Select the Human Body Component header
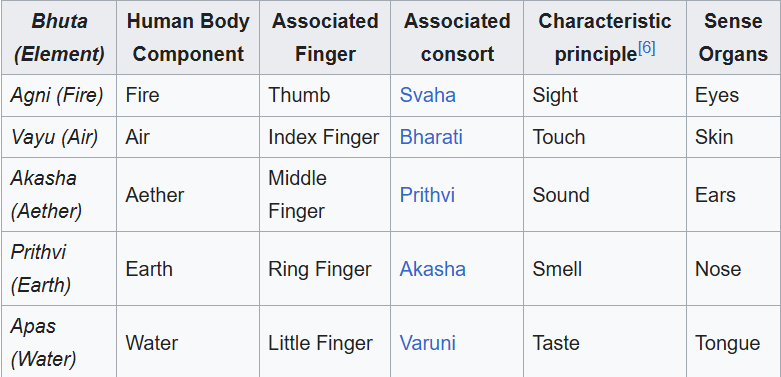Screen dimensions: 781x377 click(188, 38)
